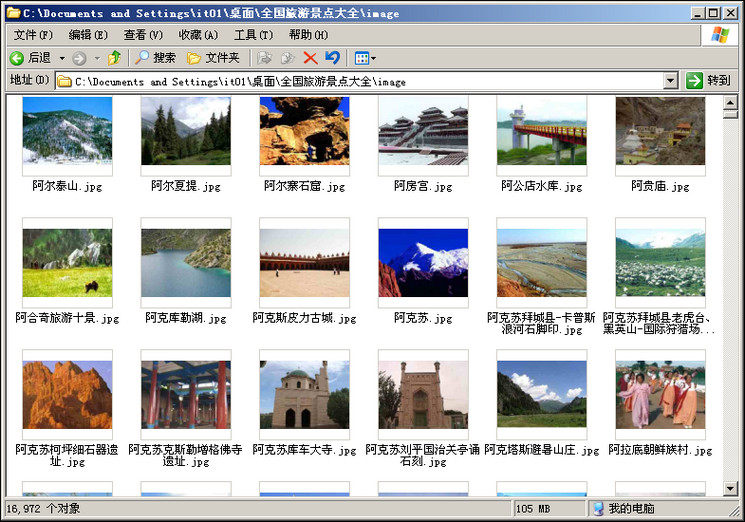The width and height of the screenshot is (745, 522).
Task: Select the 阿克苏.jpg mountain thumbnail
Action: coord(423,263)
